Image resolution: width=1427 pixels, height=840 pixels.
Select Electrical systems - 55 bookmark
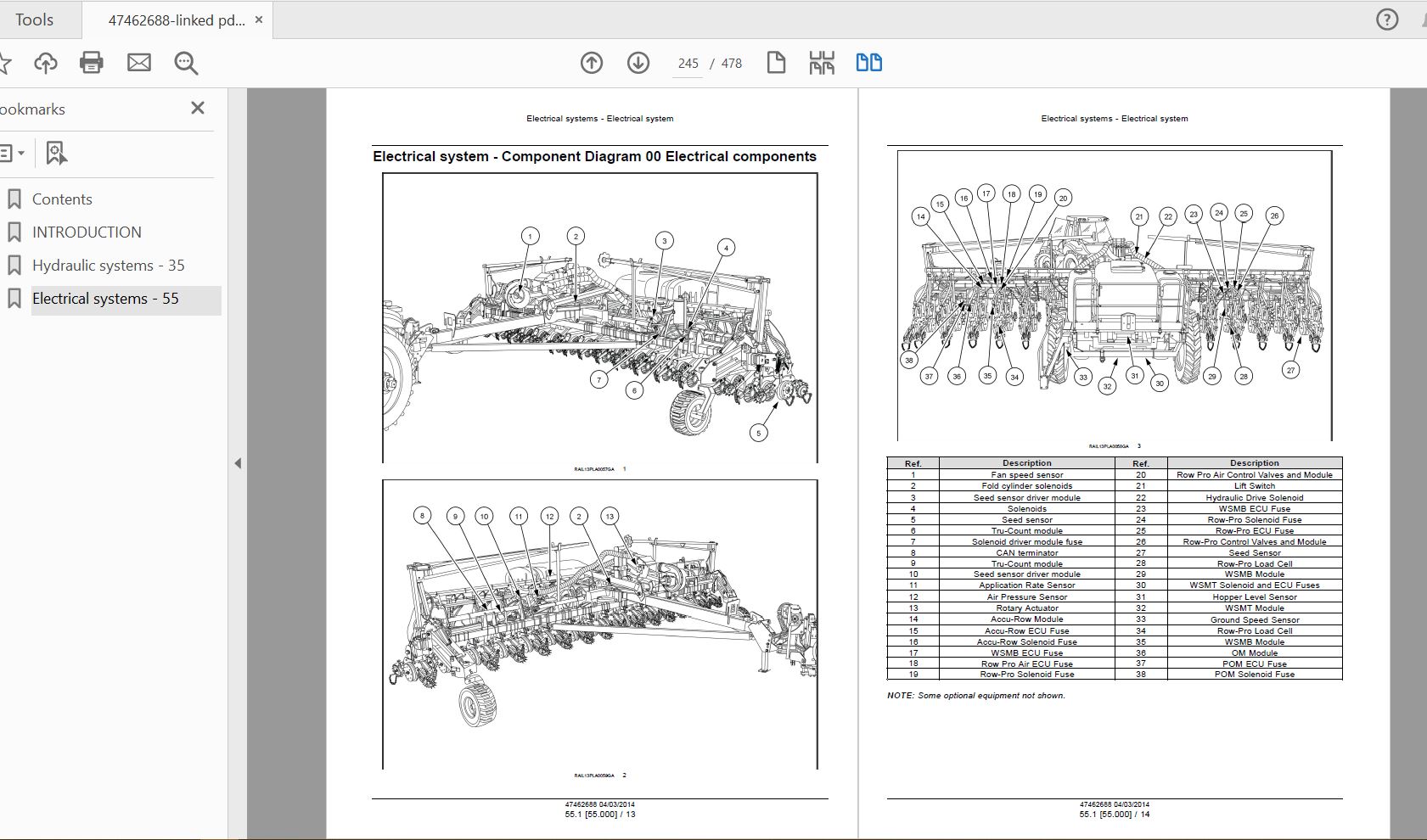click(105, 299)
